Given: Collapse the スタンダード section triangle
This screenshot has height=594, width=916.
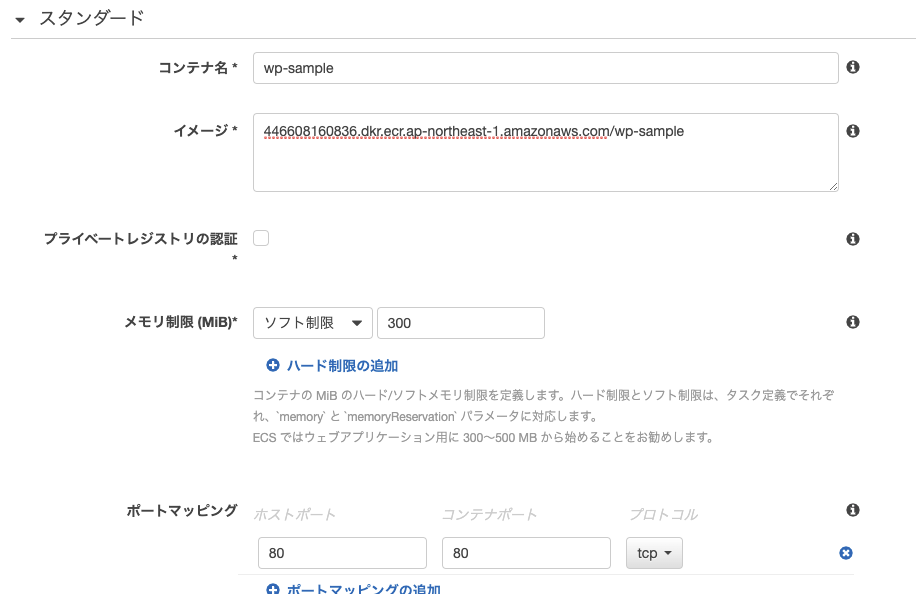Looking at the screenshot, I should pyautogui.click(x=20, y=19).
